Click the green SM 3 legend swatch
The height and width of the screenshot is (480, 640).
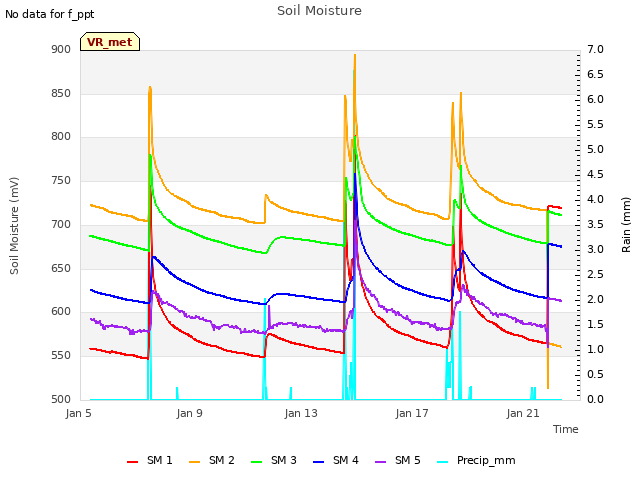coord(257,462)
